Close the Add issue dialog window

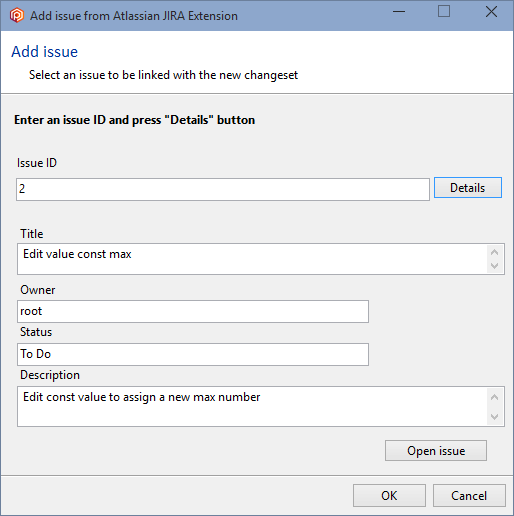tap(491, 12)
